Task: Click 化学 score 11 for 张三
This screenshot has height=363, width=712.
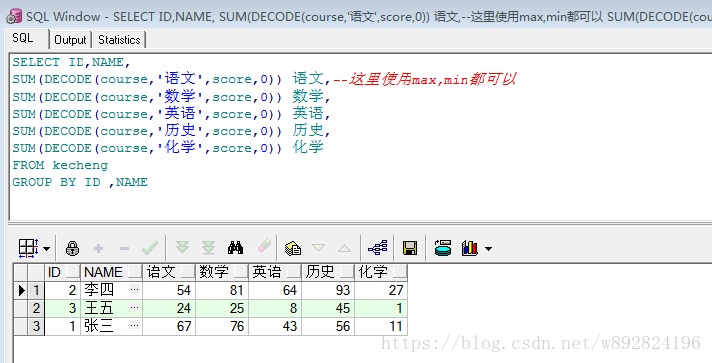Action: point(381,326)
